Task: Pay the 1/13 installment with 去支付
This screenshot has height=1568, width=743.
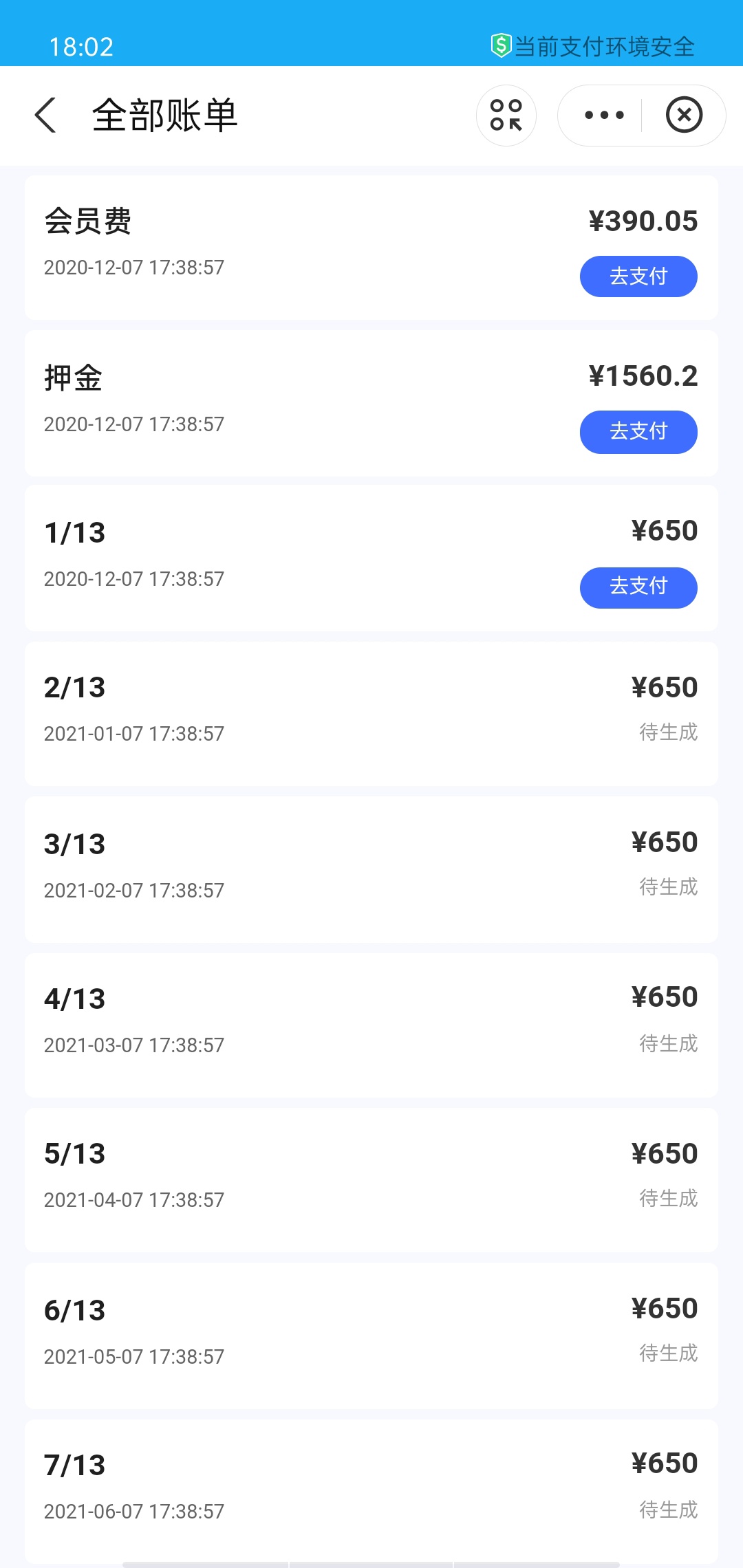Action: click(x=638, y=587)
